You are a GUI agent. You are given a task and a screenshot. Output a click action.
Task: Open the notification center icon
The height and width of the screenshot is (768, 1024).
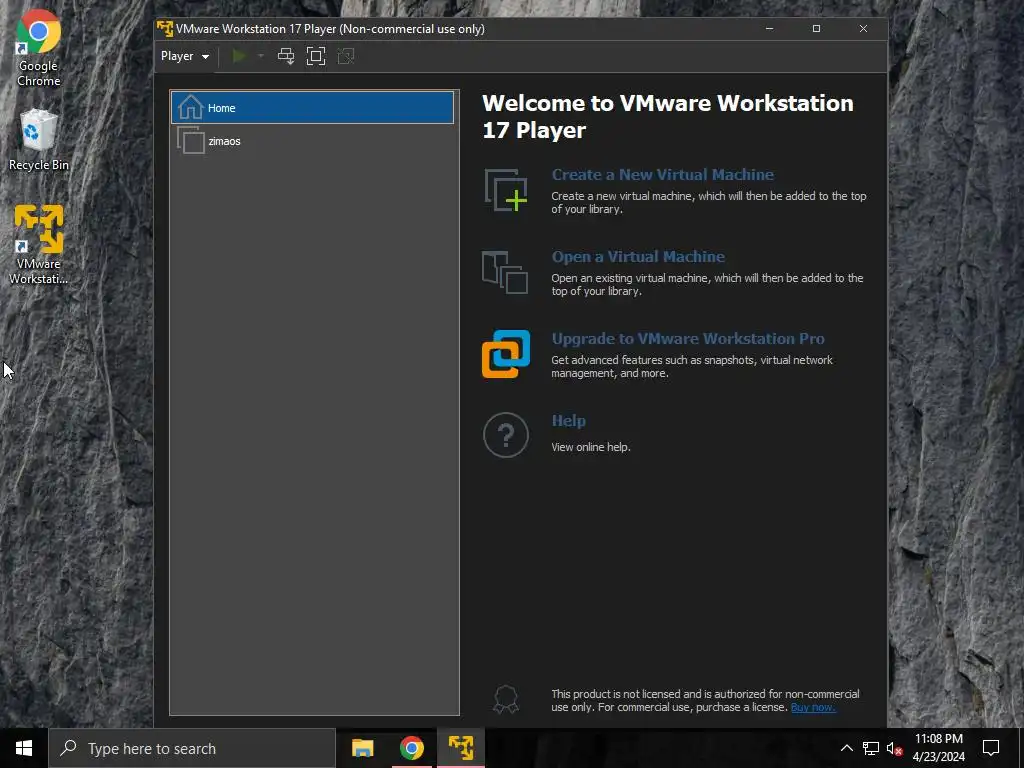(x=991, y=748)
